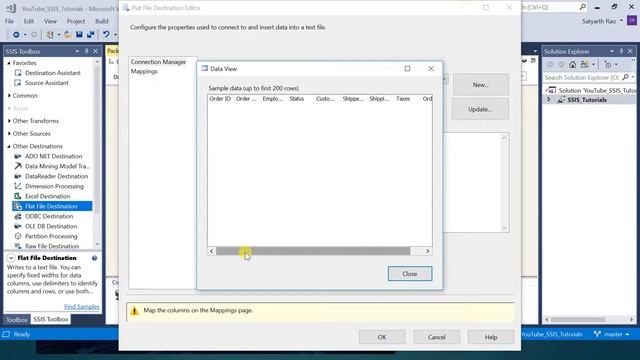Image resolution: width=640 pixels, height=360 pixels.
Task: Collapse the Favorites group
Action: (x=9, y=63)
